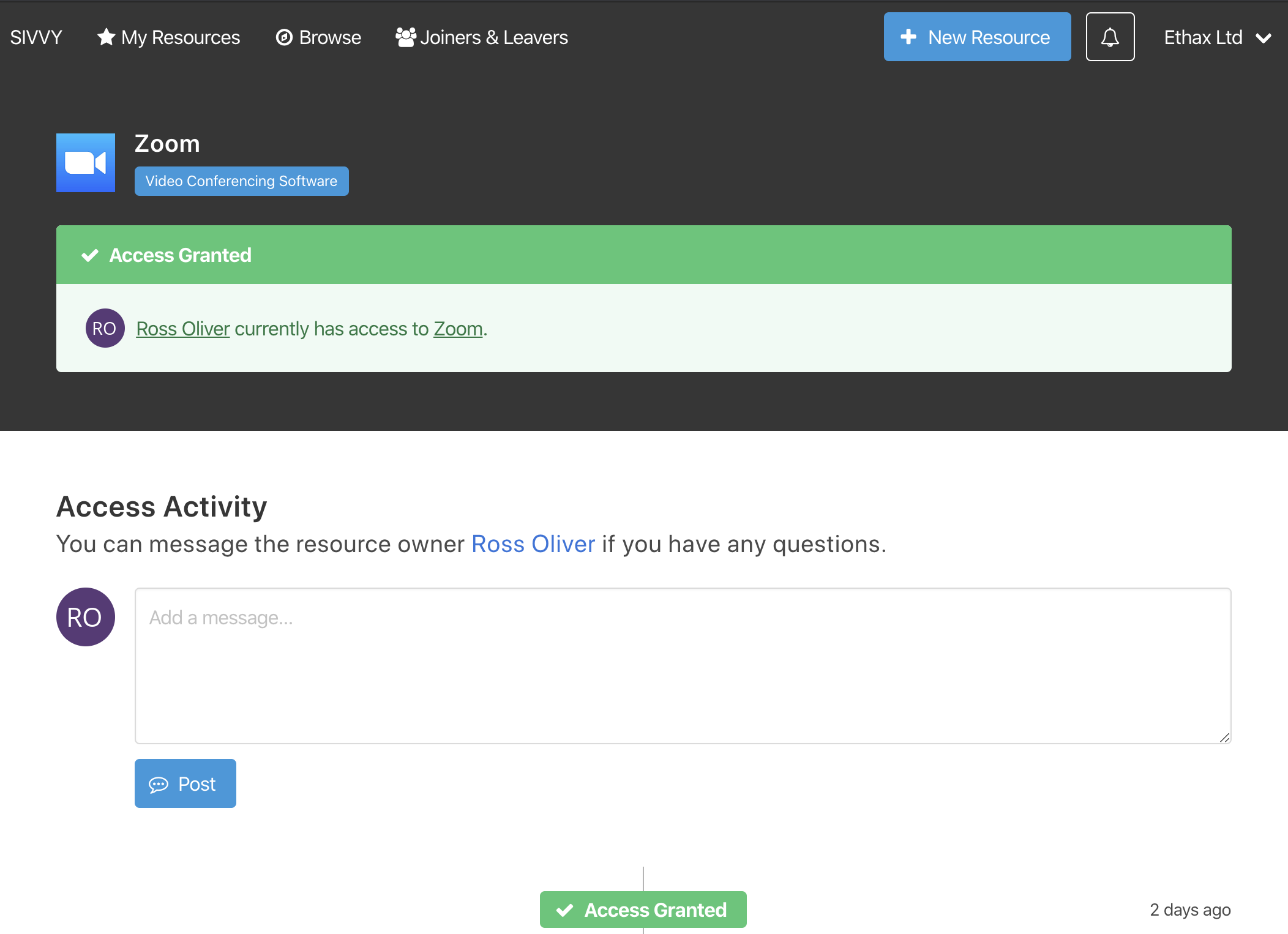Grab the message box resize handle
1288x934 pixels.
(1224, 738)
